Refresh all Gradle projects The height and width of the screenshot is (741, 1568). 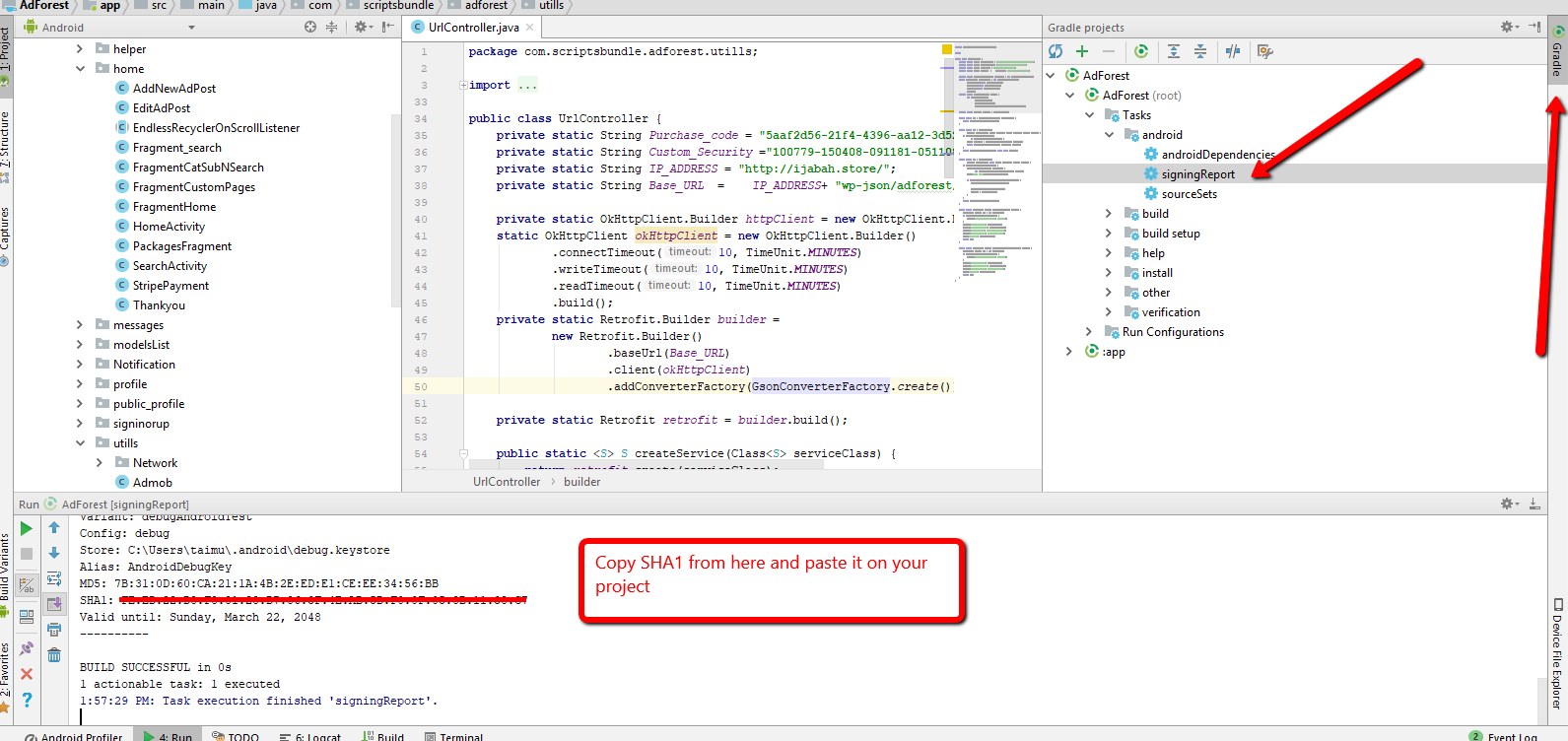1056,51
